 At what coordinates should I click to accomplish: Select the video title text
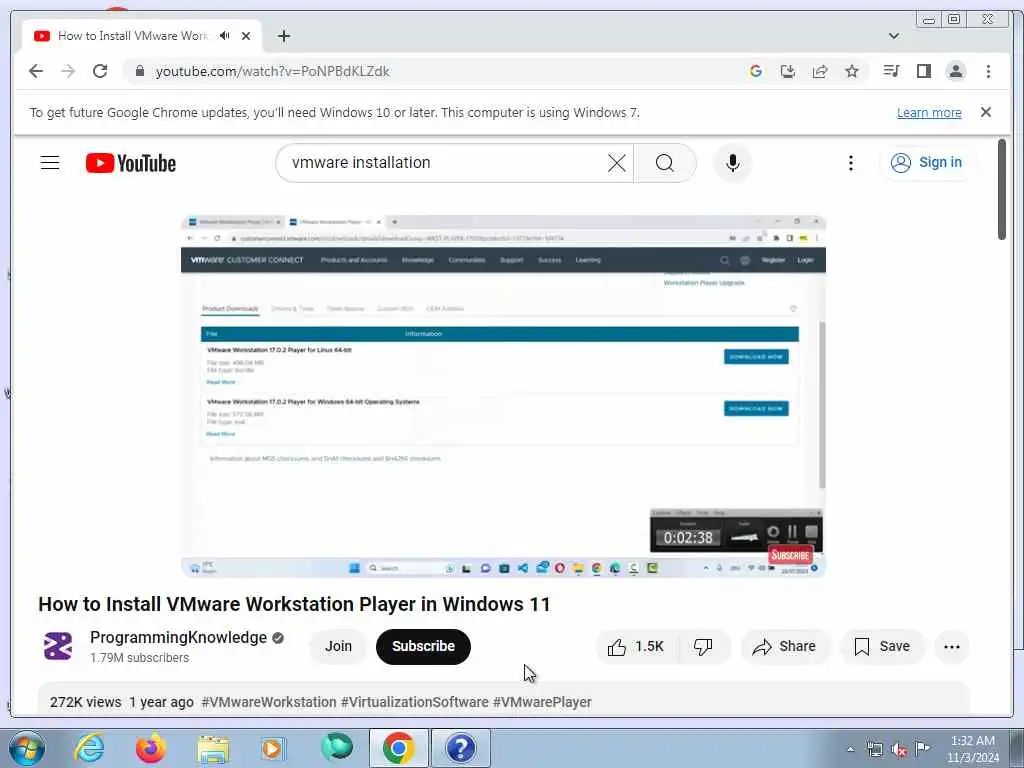click(x=294, y=604)
